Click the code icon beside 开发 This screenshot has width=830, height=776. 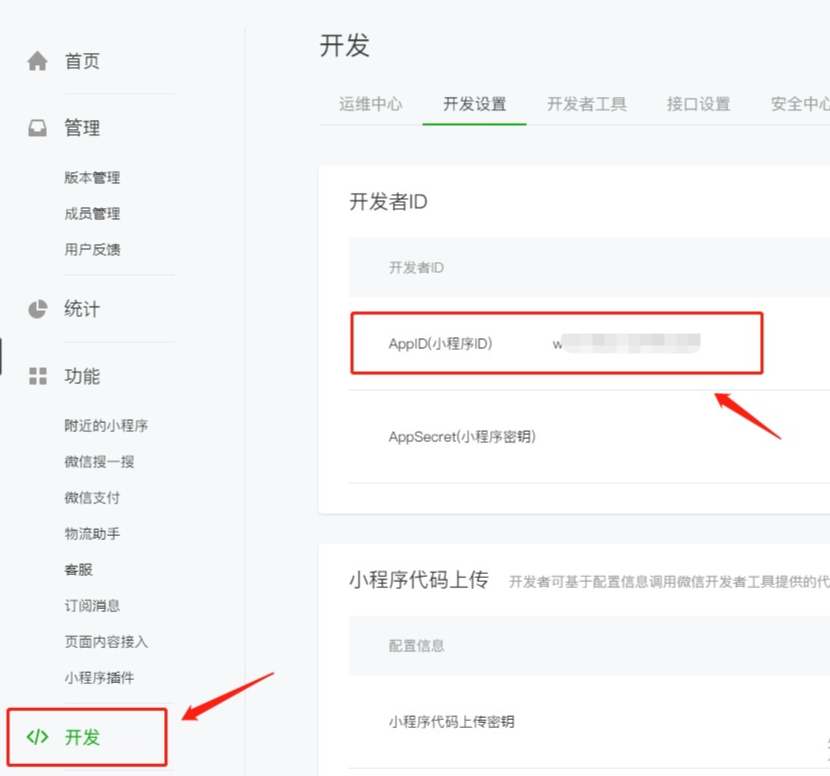[x=38, y=738]
